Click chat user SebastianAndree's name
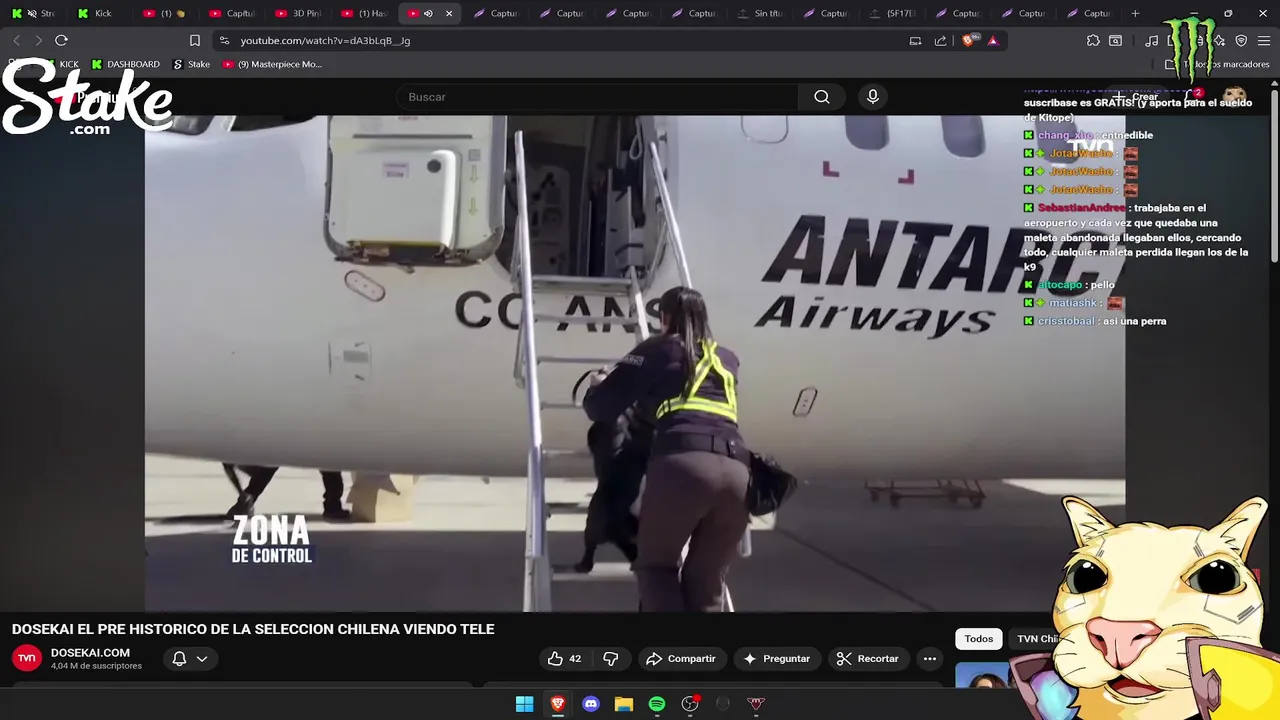1280x720 pixels. coord(1081,208)
